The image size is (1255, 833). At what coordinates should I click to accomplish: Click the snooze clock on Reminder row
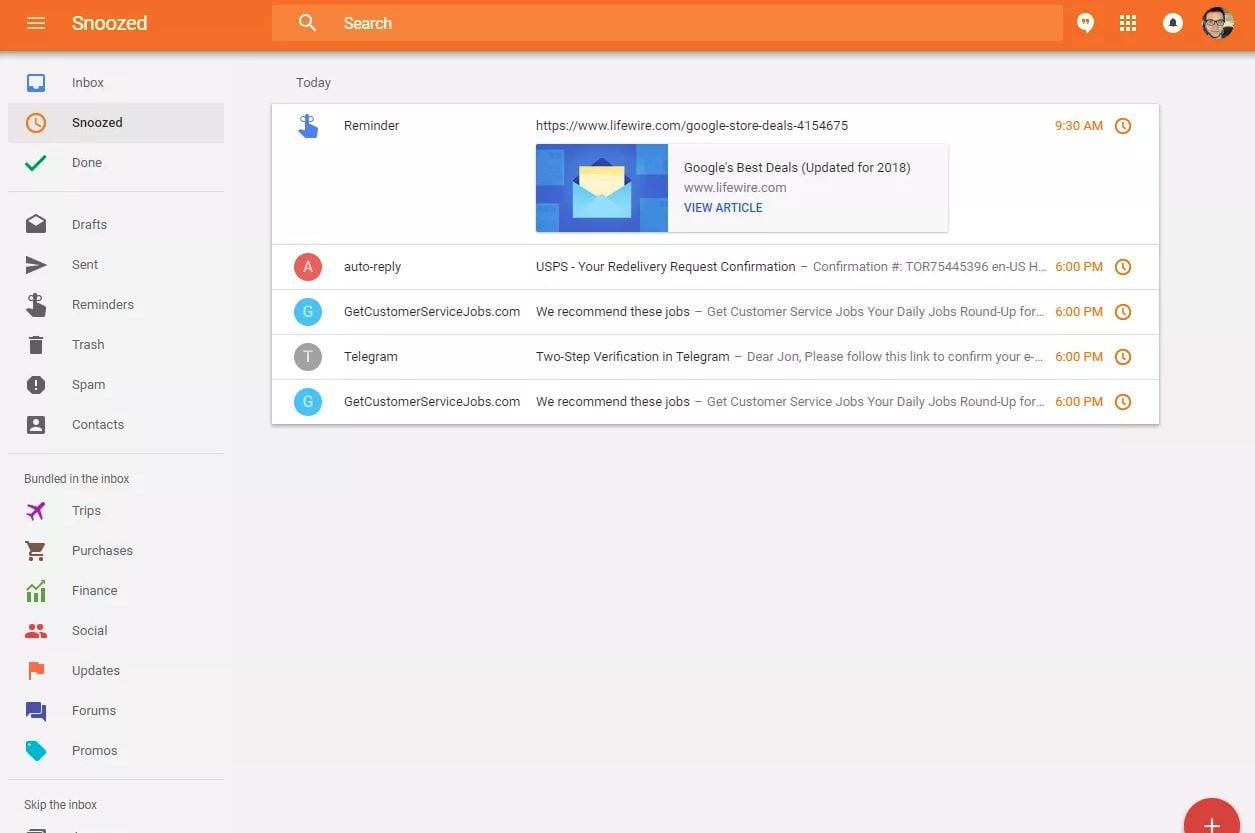pyautogui.click(x=1123, y=126)
